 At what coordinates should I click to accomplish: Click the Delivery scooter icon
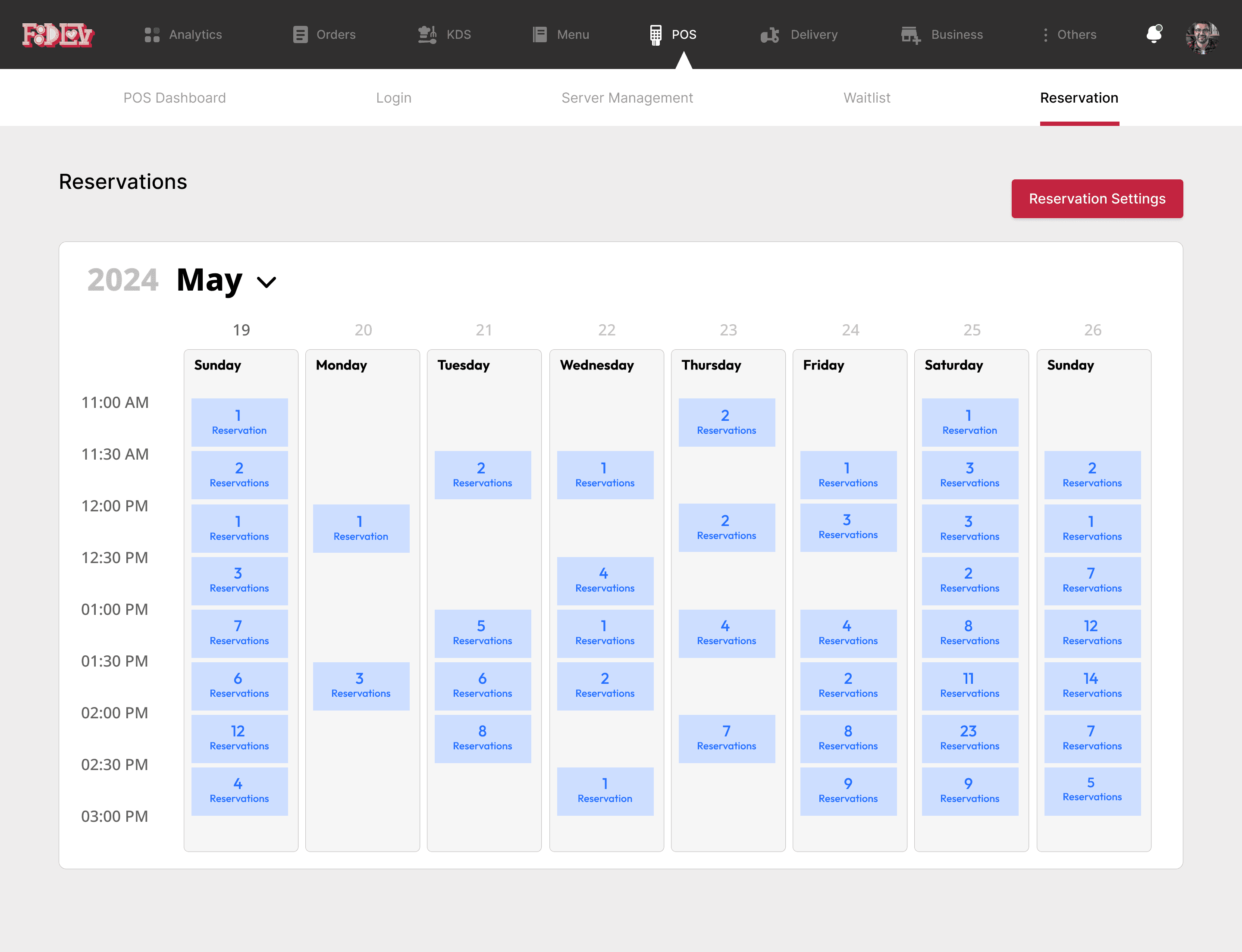tap(770, 34)
